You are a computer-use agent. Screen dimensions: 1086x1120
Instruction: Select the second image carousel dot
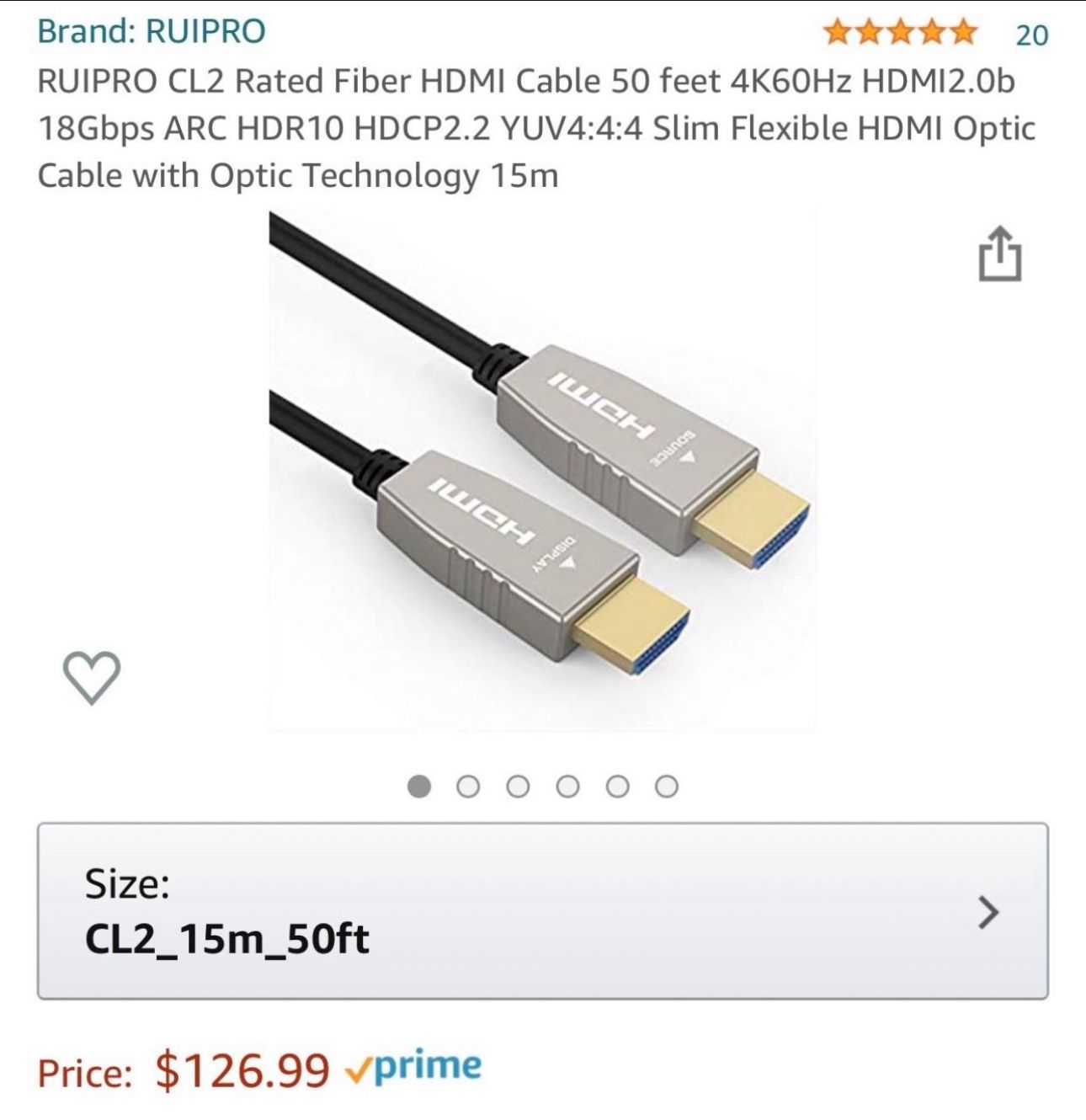click(x=468, y=787)
